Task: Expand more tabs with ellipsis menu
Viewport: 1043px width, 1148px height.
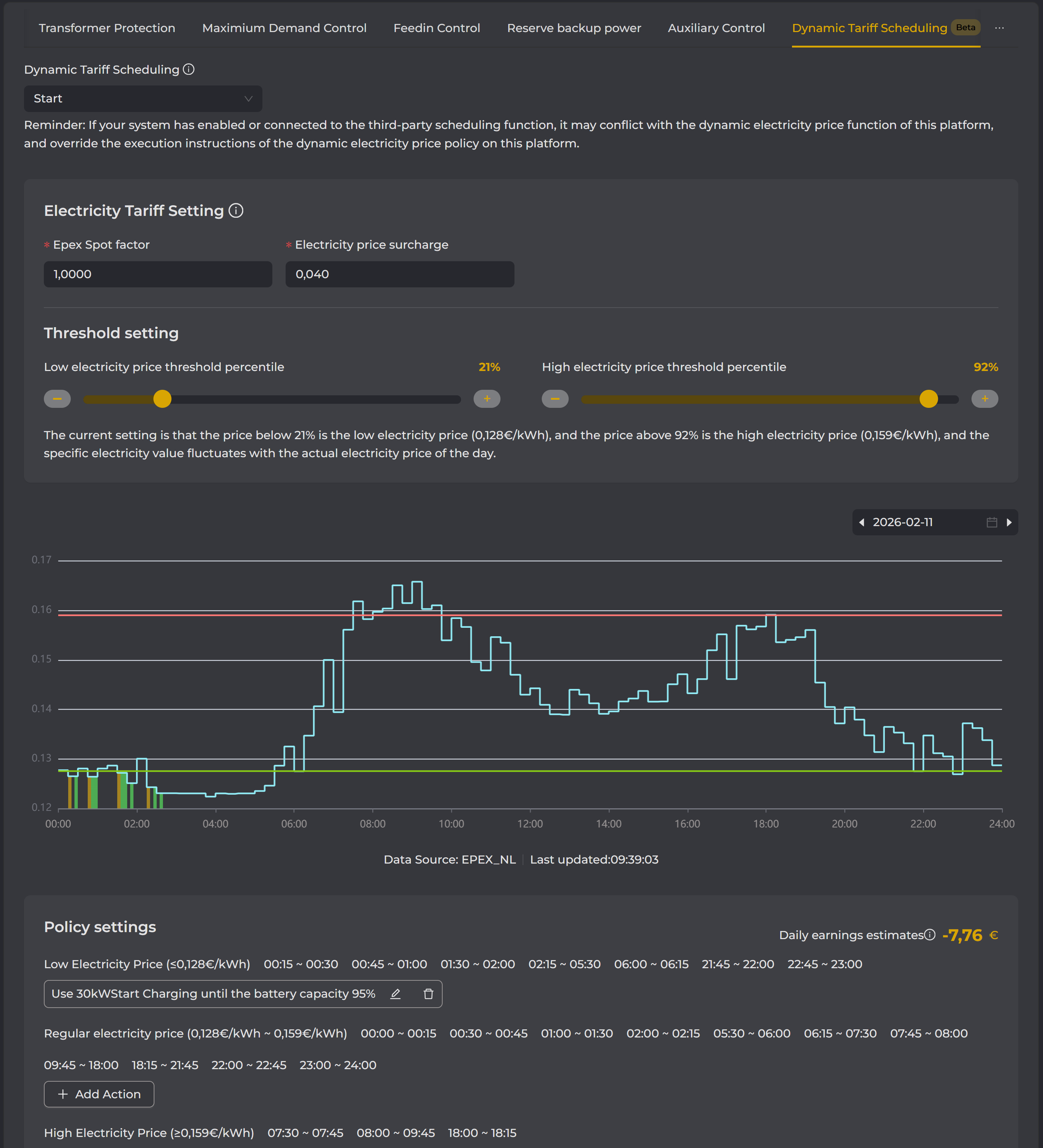Action: 999,28
